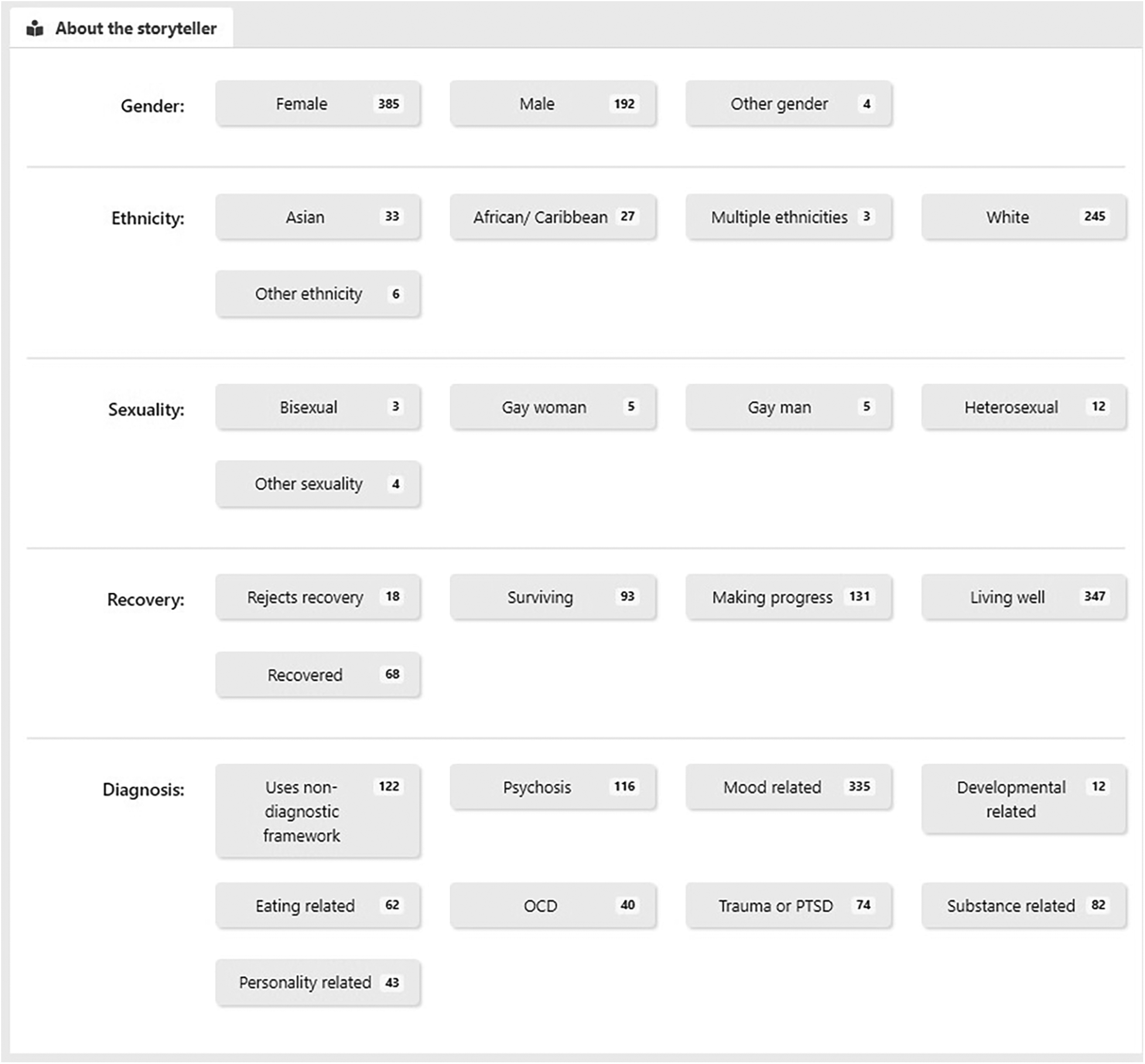The width and height of the screenshot is (1145, 1064).
Task: Filter by Bisexual sexuality
Action: [317, 407]
